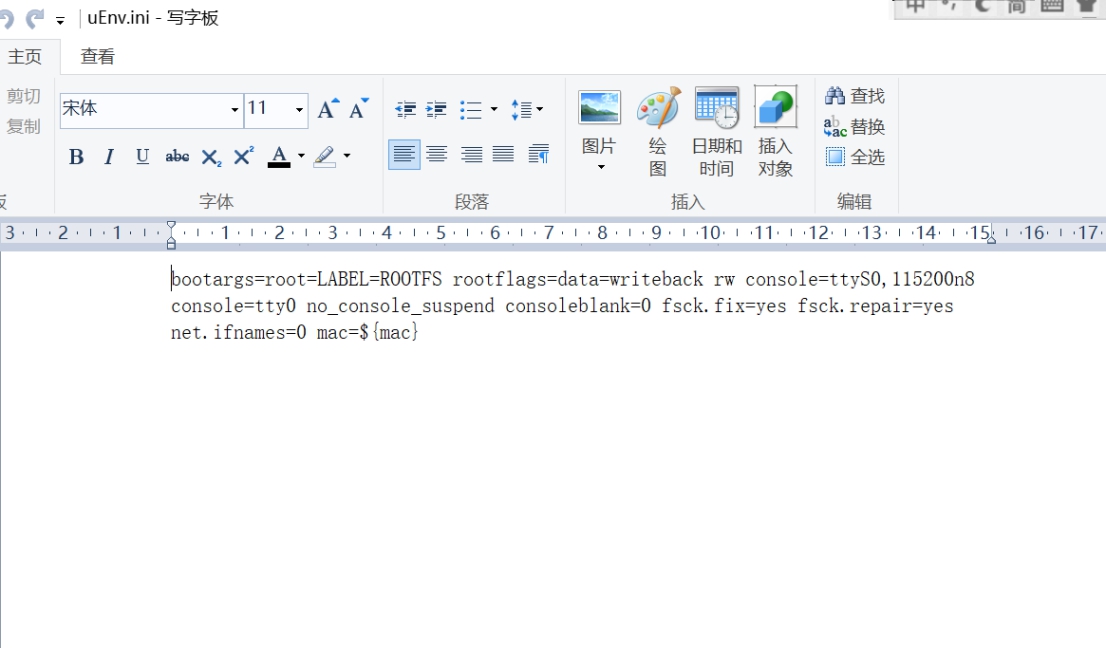The width and height of the screenshot is (1106, 649).
Task: Click on the word bootargs in document
Action: [x=212, y=279]
